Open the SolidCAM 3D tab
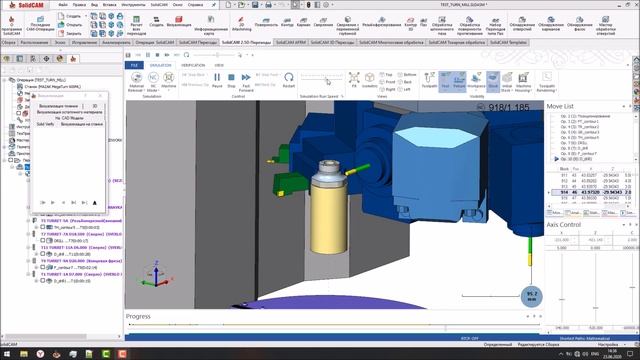The width and height of the screenshot is (640, 360). click(332, 42)
